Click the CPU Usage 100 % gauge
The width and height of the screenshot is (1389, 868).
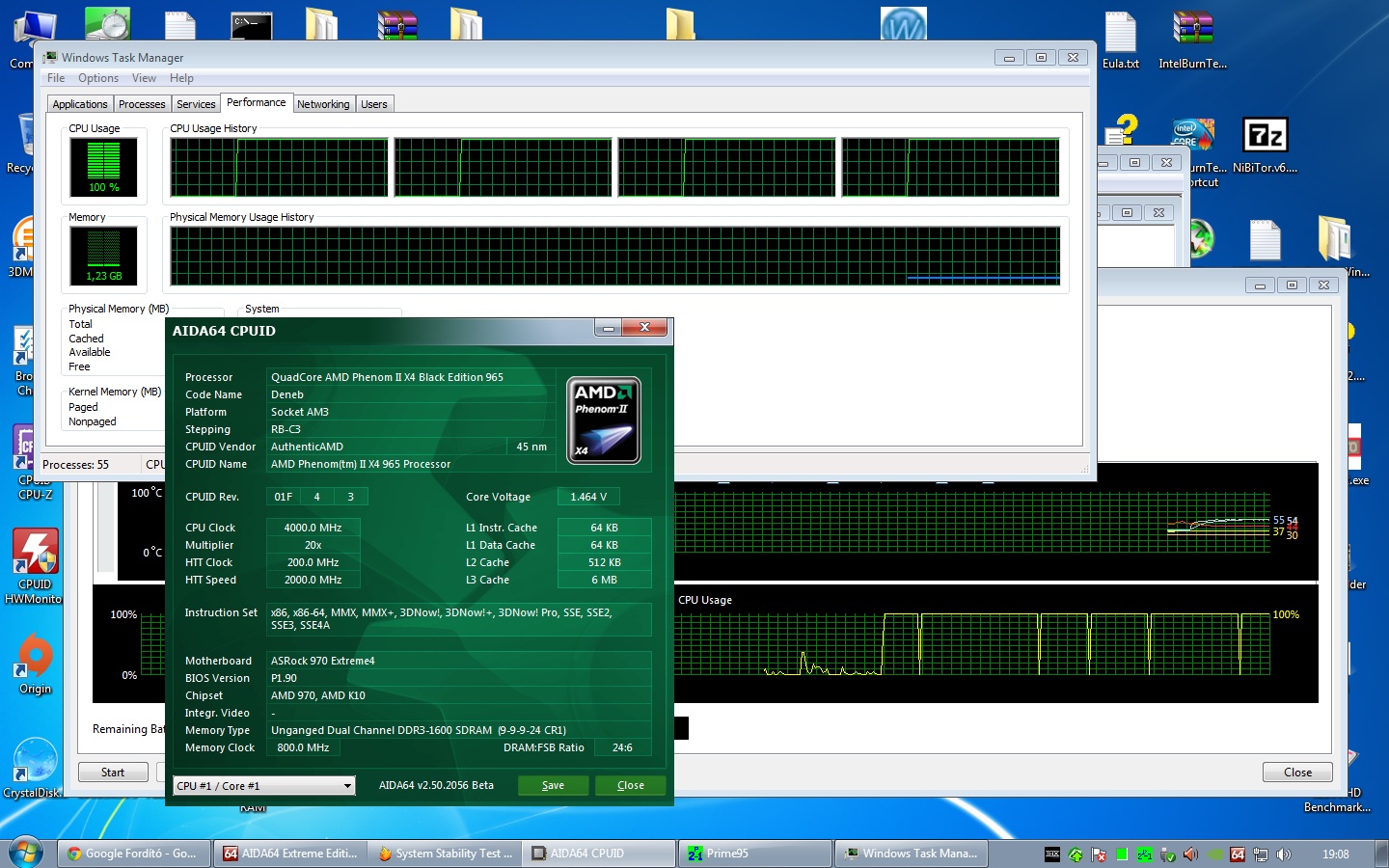click(103, 167)
